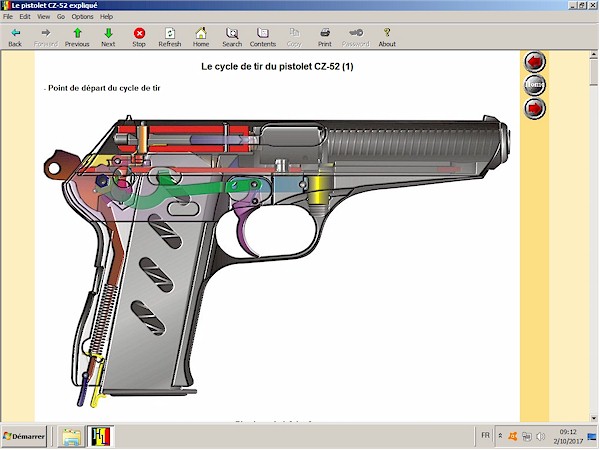Refresh the current help page
Viewport: 600px width, 450px height.
click(x=170, y=38)
